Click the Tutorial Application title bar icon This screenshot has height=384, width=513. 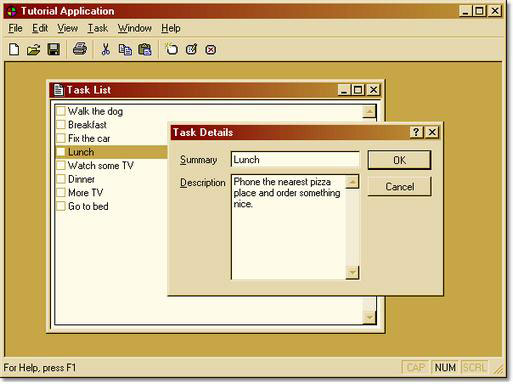coord(12,11)
